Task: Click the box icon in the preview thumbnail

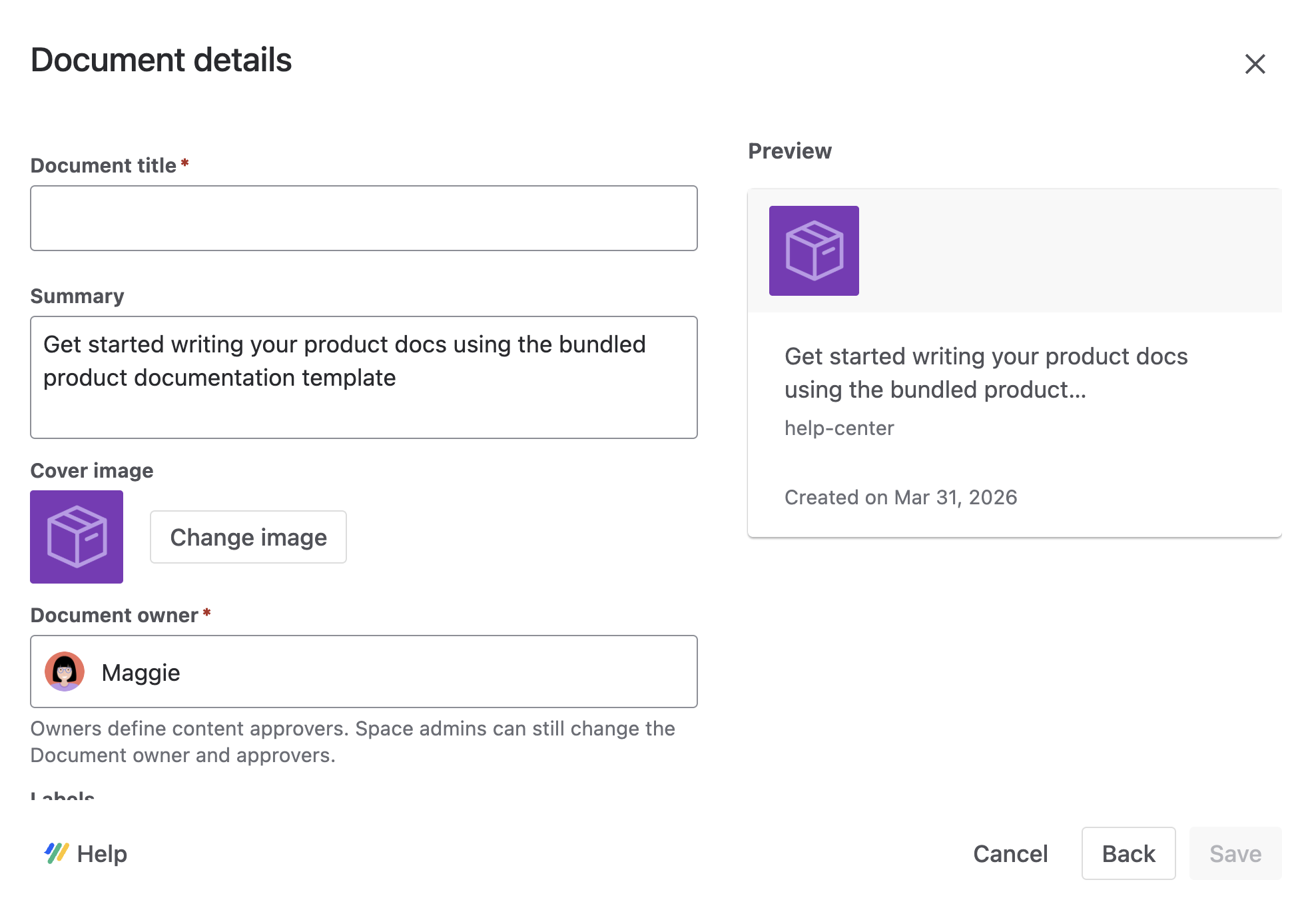Action: click(814, 250)
